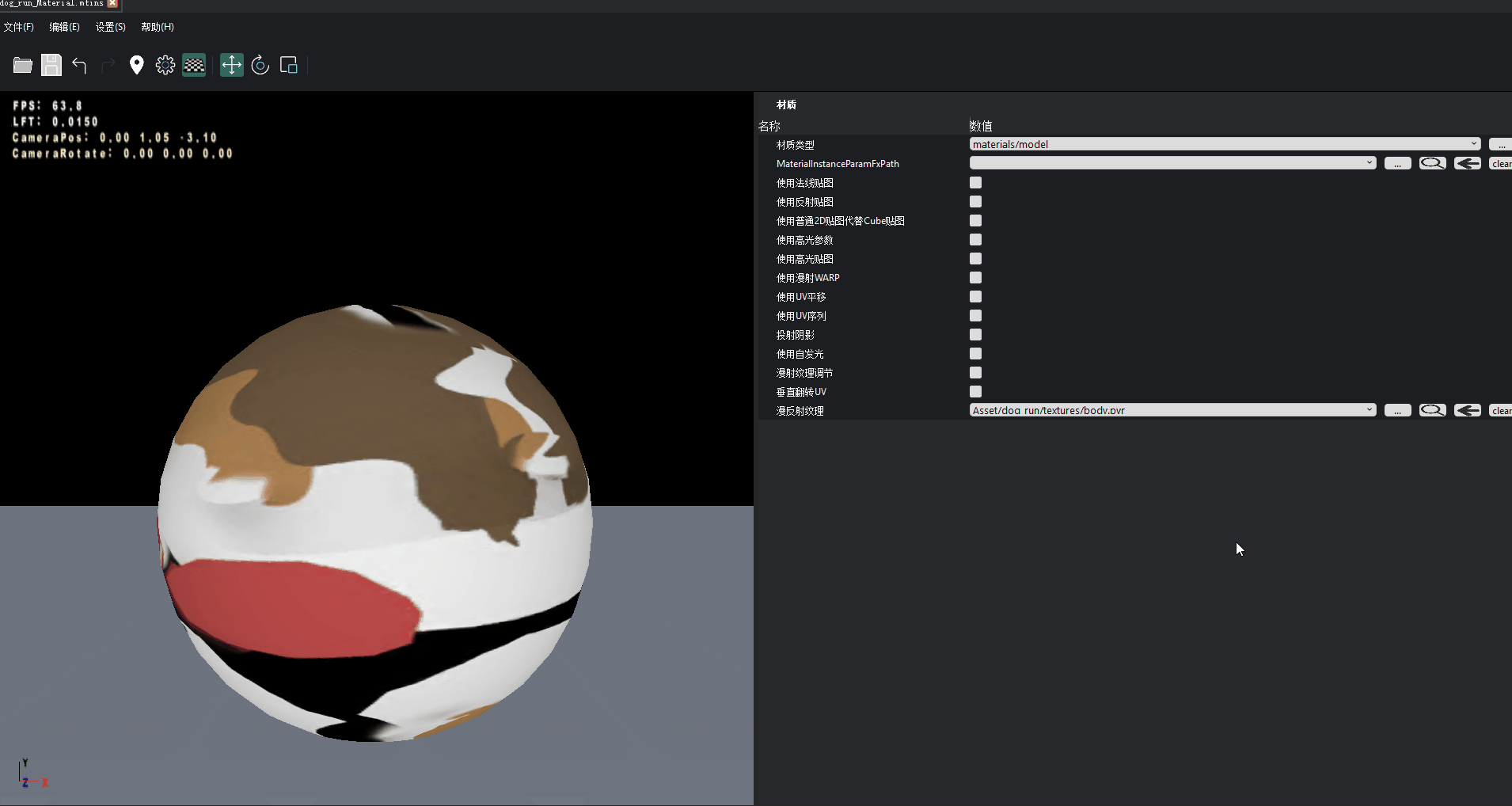Click the FPS readout in the viewport
The image size is (1512, 806).
pos(47,105)
